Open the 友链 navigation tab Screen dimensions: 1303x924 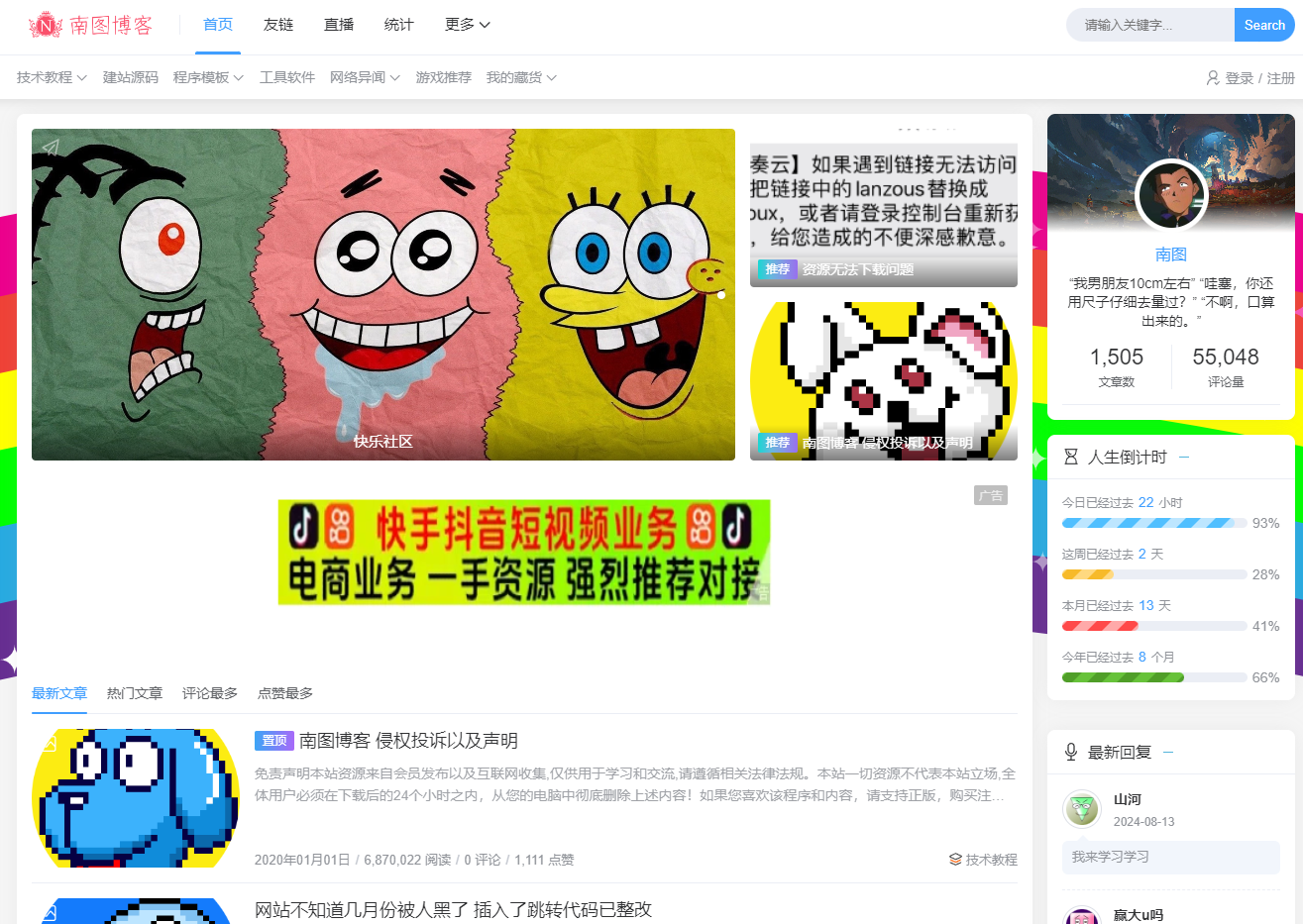click(x=278, y=25)
